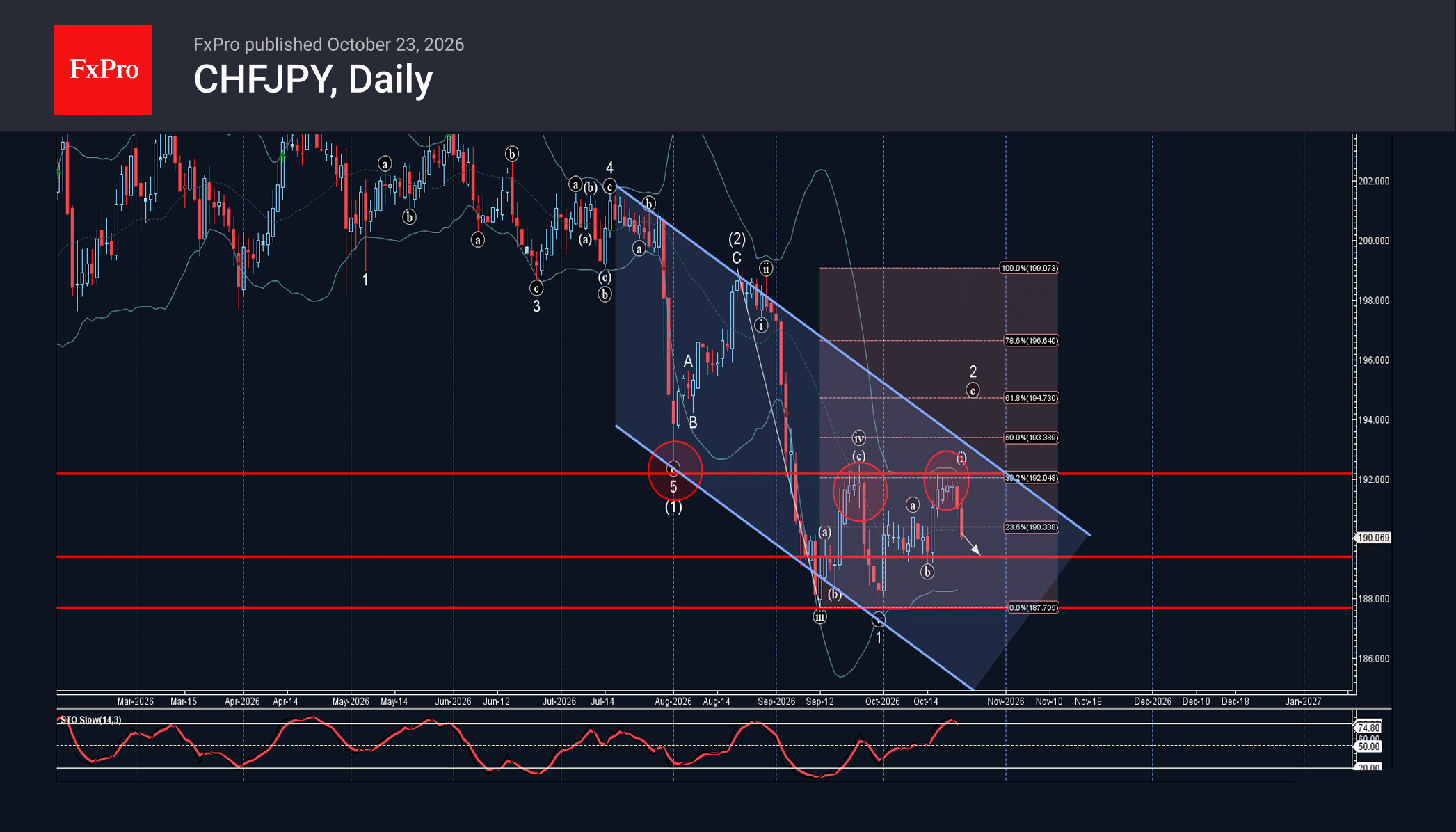Click the May-14 date axis label
Image resolution: width=1456 pixels, height=832 pixels.
click(394, 701)
